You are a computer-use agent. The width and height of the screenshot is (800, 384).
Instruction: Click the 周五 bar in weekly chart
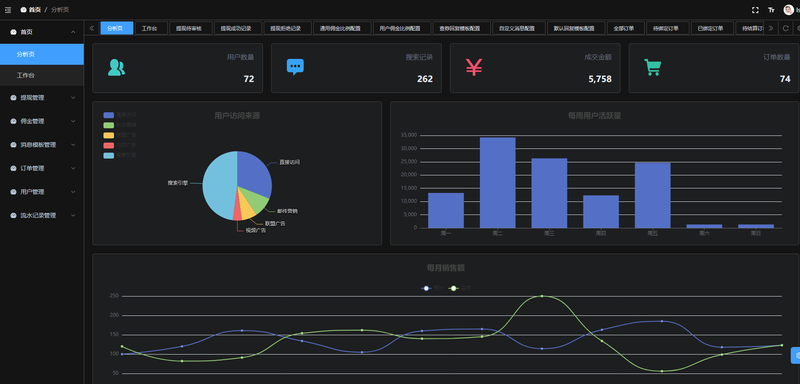(653, 195)
